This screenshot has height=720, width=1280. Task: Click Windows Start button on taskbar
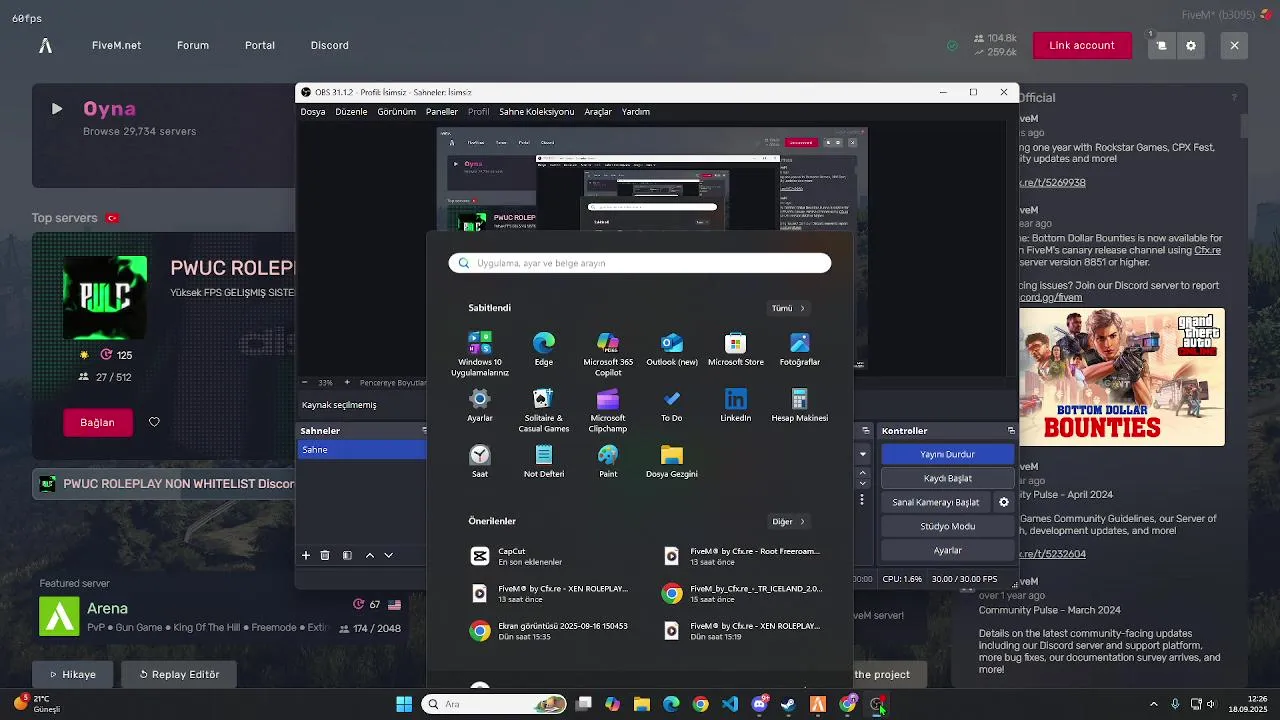pos(404,704)
